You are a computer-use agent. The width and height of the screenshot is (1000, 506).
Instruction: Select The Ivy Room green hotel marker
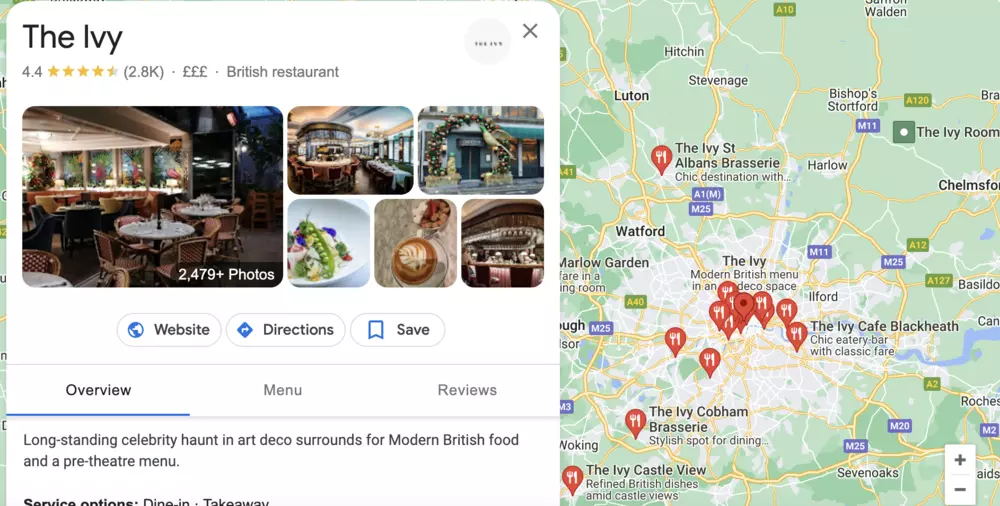pyautogui.click(x=904, y=132)
